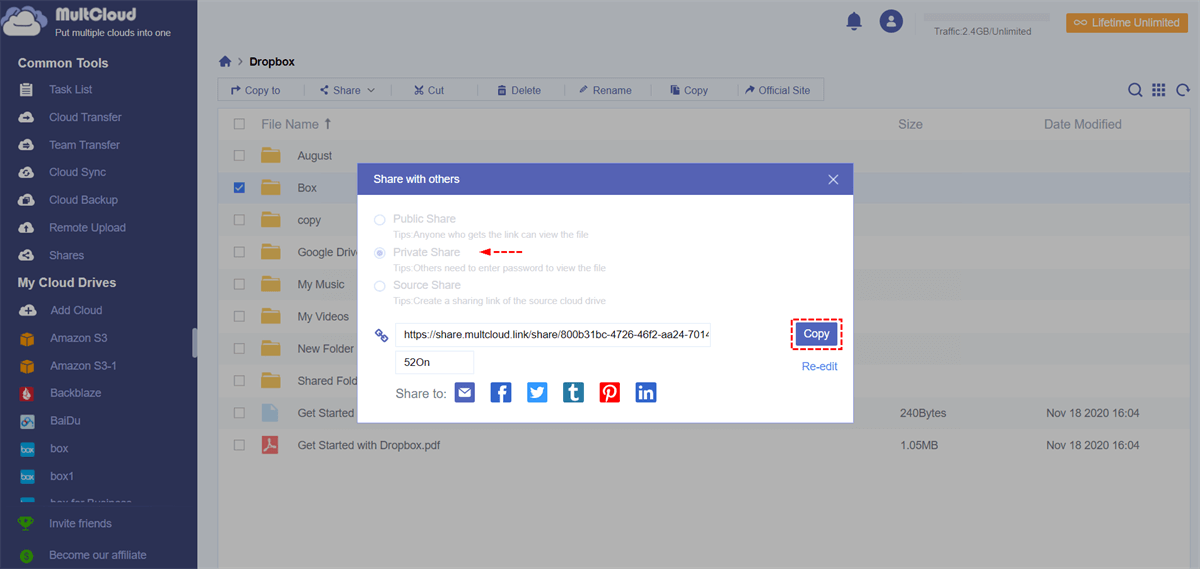Screen dimensions: 1200x569
Task: Uncheck the Box folder checkbox
Action: pyautogui.click(x=239, y=187)
